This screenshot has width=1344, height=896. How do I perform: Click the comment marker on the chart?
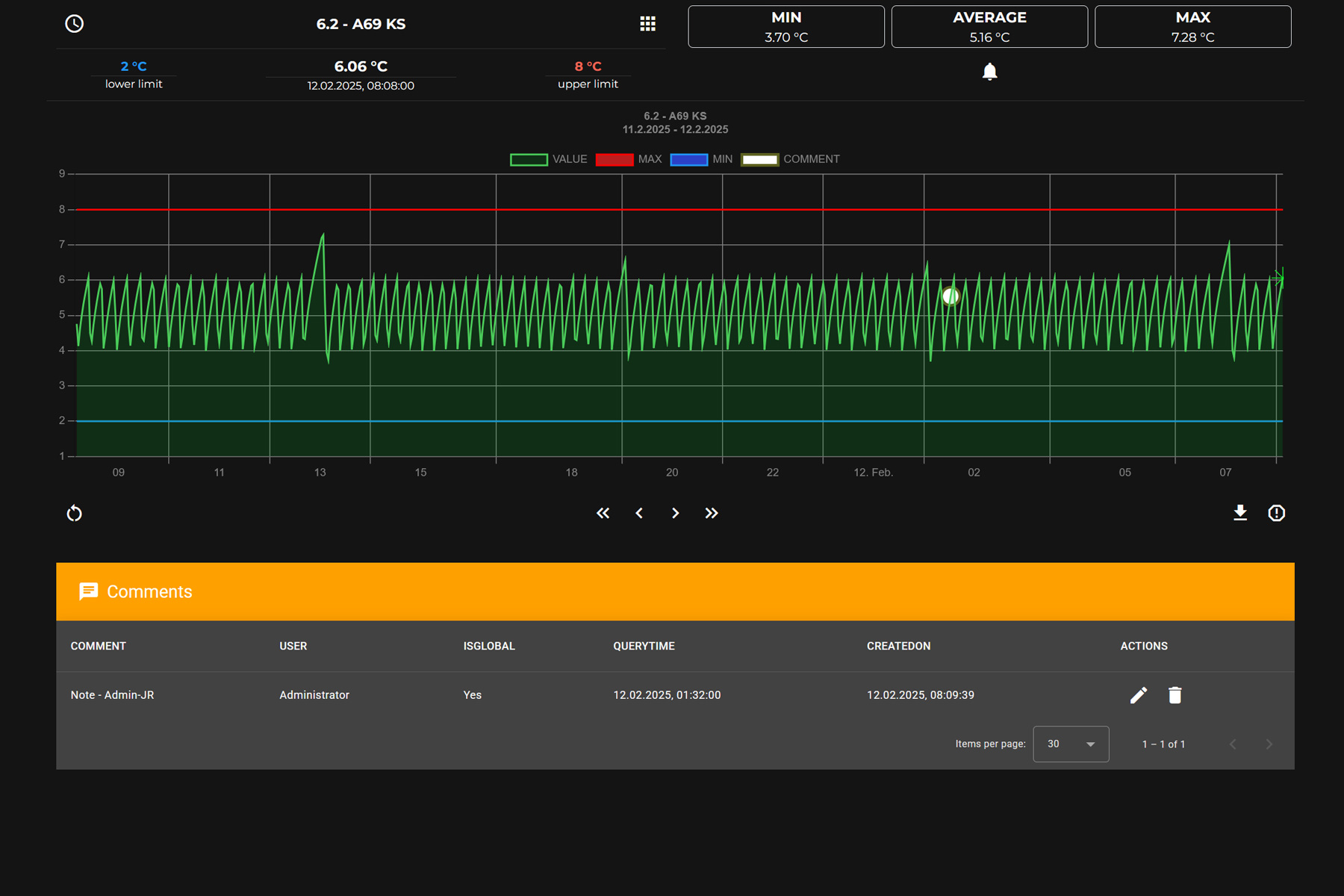[x=951, y=296]
